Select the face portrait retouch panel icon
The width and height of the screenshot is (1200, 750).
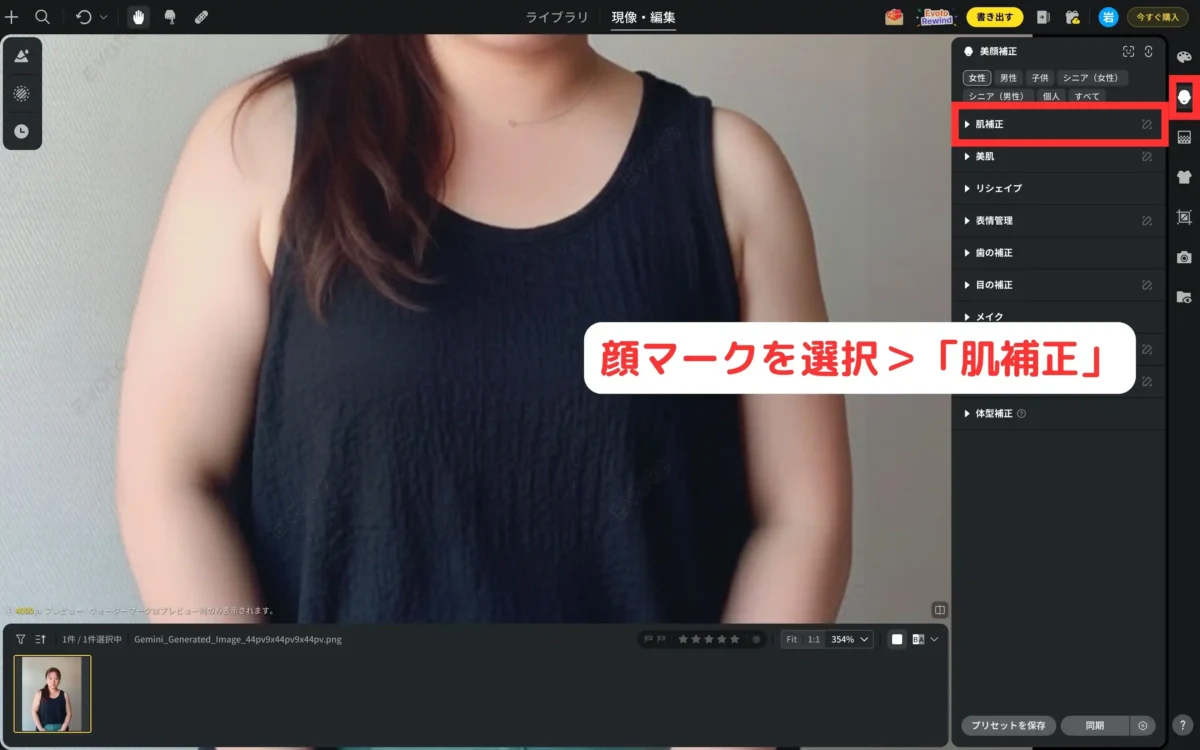(1184, 96)
